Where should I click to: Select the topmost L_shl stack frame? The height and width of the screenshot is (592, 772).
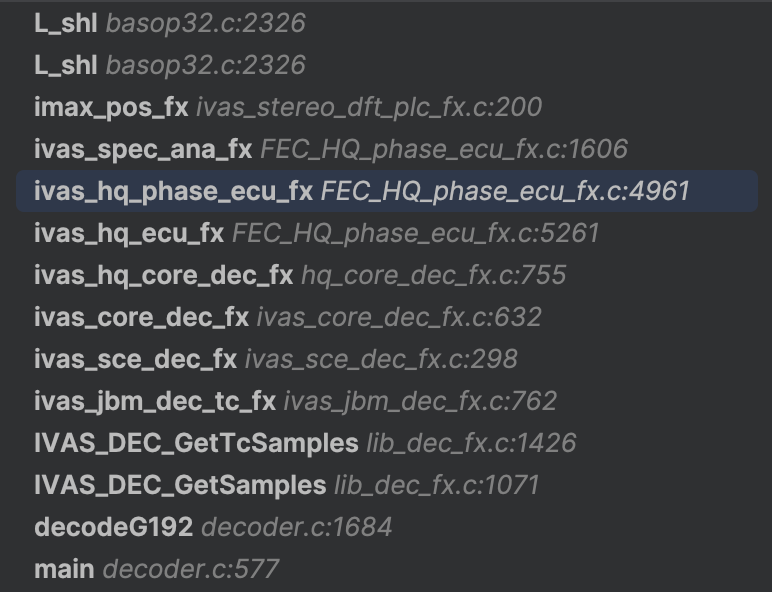click(66, 23)
